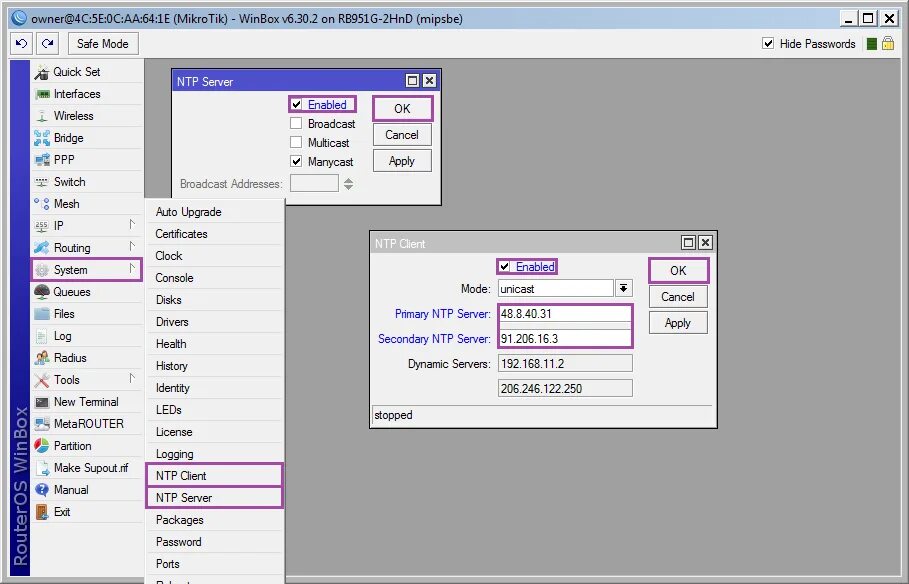Image resolution: width=909 pixels, height=584 pixels.
Task: Select the Switch icon
Action: coord(42,182)
